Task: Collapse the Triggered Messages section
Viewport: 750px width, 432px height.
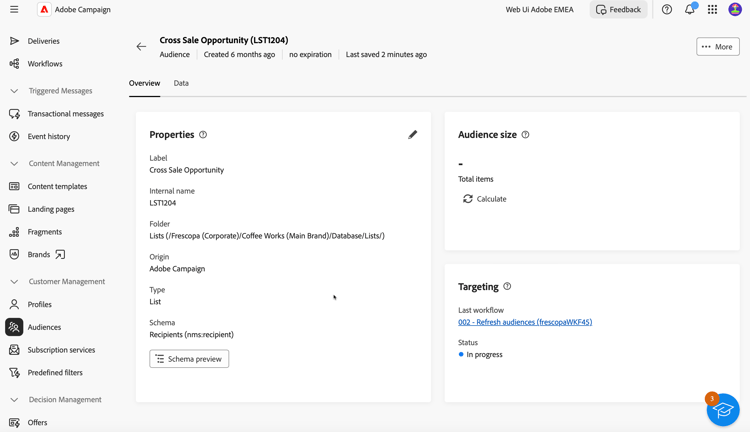Action: 14,91
